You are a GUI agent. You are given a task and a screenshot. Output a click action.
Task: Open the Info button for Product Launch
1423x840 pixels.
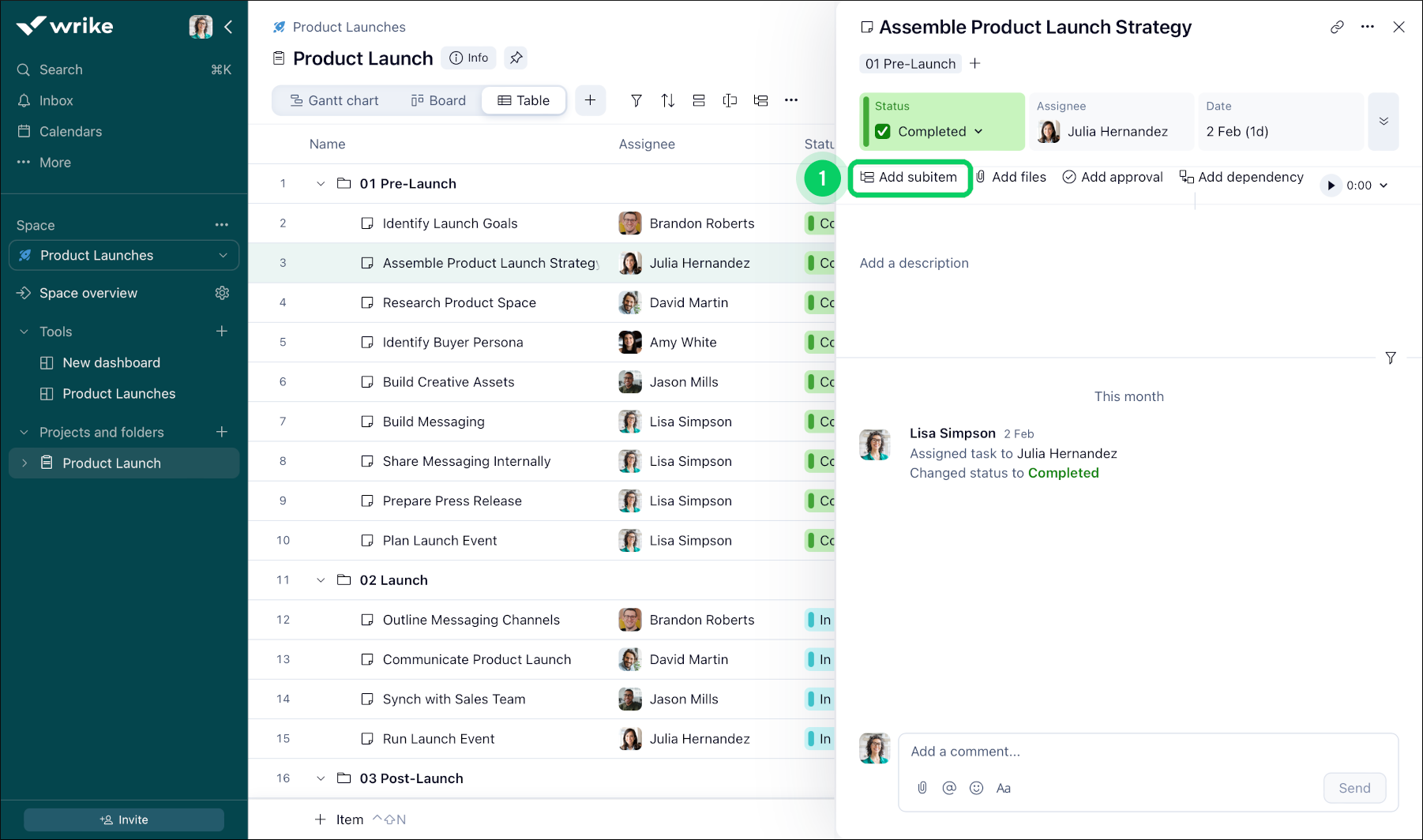(x=469, y=58)
